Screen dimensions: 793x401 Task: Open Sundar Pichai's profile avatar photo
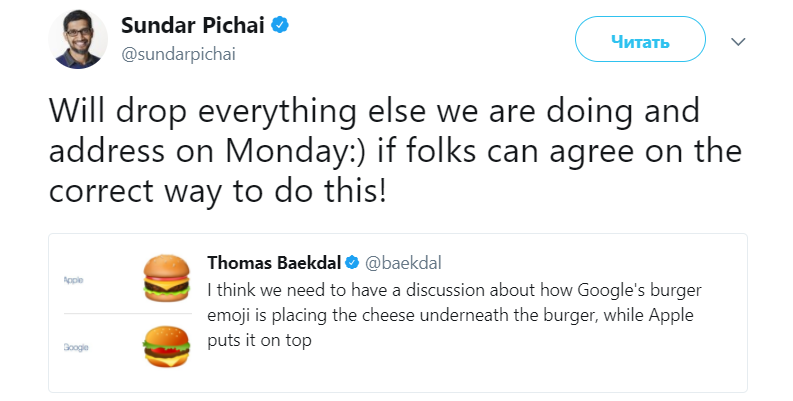click(81, 41)
